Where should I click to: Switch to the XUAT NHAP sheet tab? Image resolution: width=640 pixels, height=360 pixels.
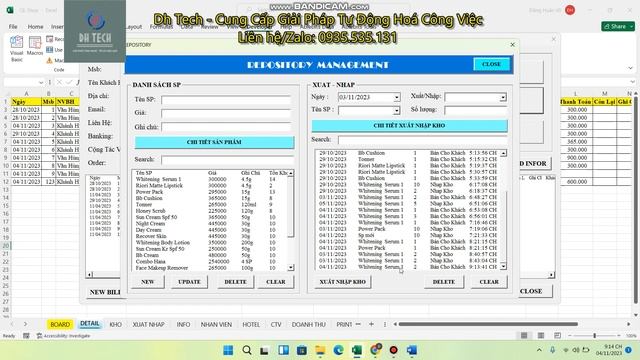[x=149, y=324]
